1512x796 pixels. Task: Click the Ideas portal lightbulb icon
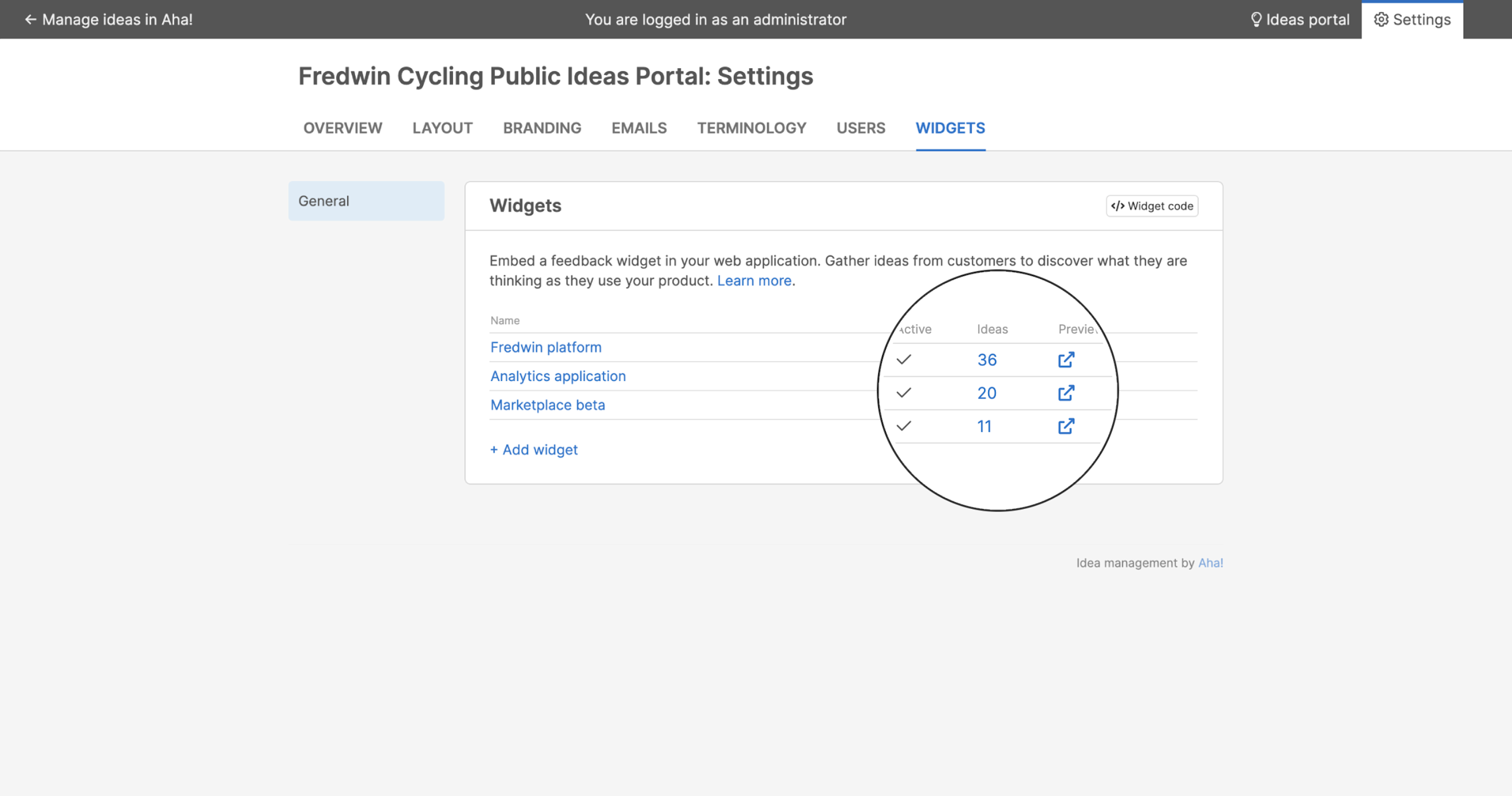click(1255, 19)
